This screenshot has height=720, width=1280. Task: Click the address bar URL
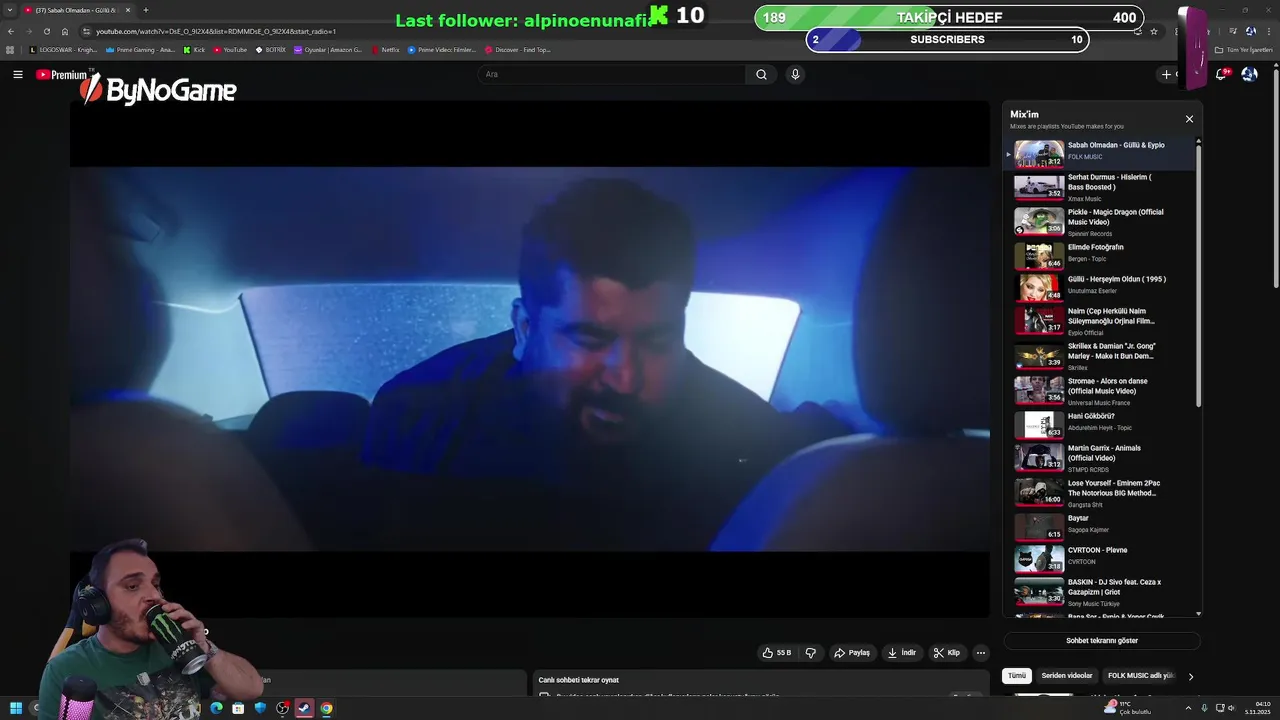[x=216, y=31]
